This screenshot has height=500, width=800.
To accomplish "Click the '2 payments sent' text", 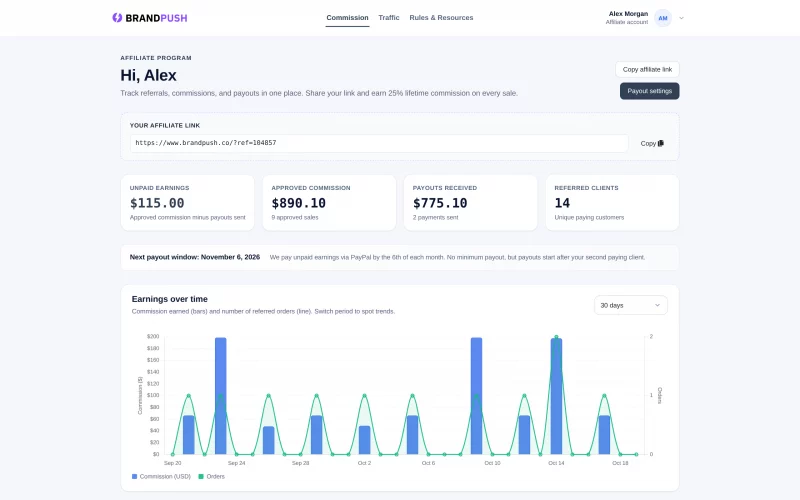I will pyautogui.click(x=435, y=217).
